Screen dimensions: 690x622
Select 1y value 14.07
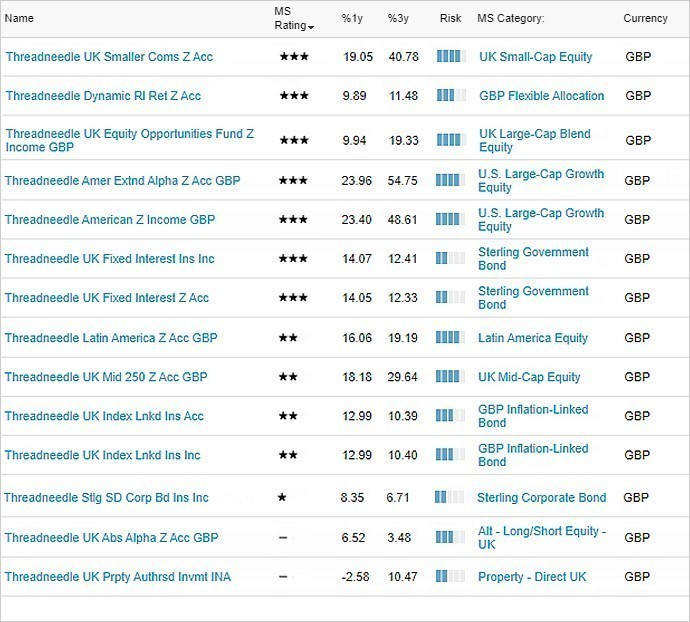click(357, 258)
